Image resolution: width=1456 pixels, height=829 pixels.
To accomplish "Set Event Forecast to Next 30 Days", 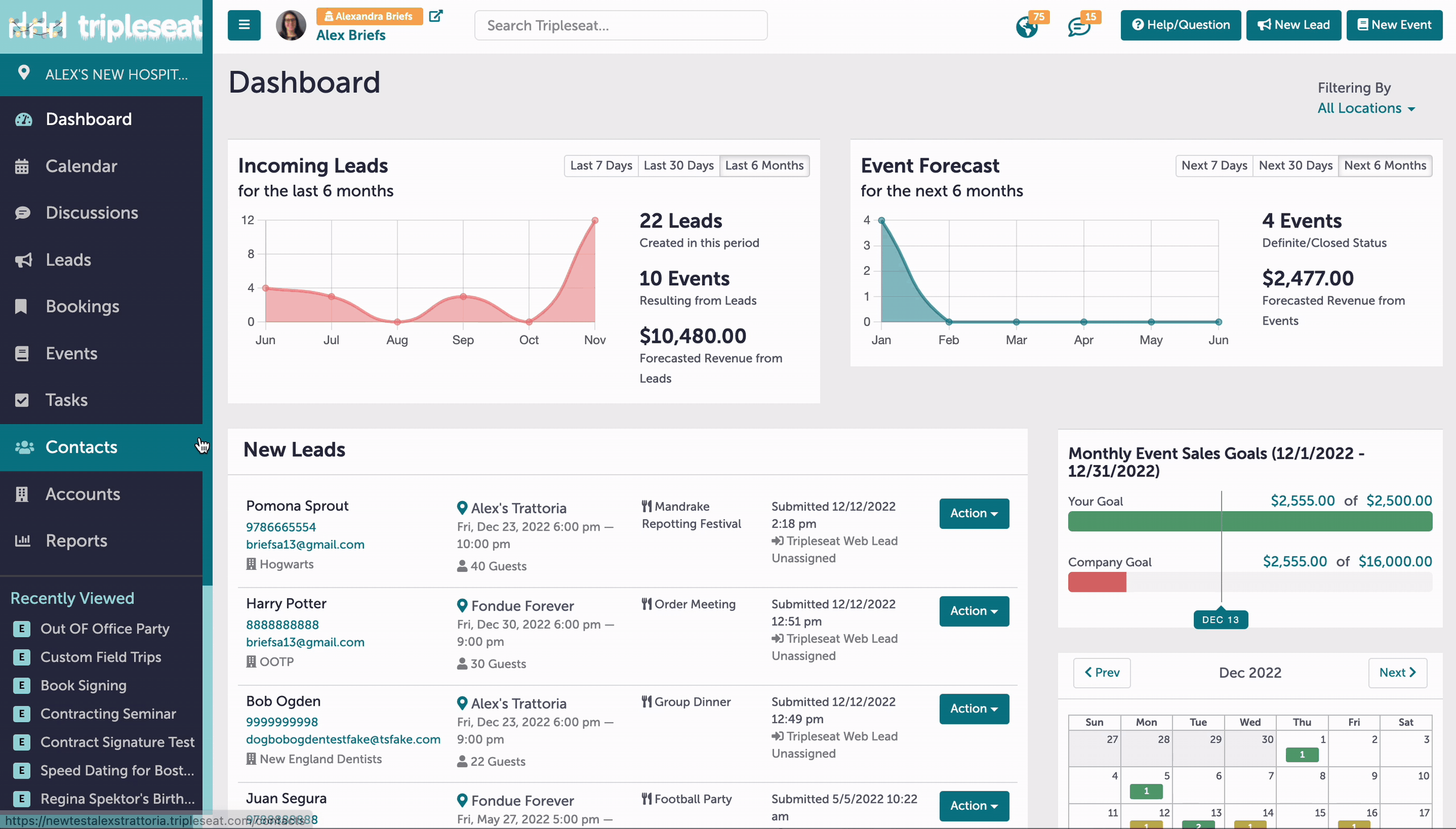I will click(1296, 165).
